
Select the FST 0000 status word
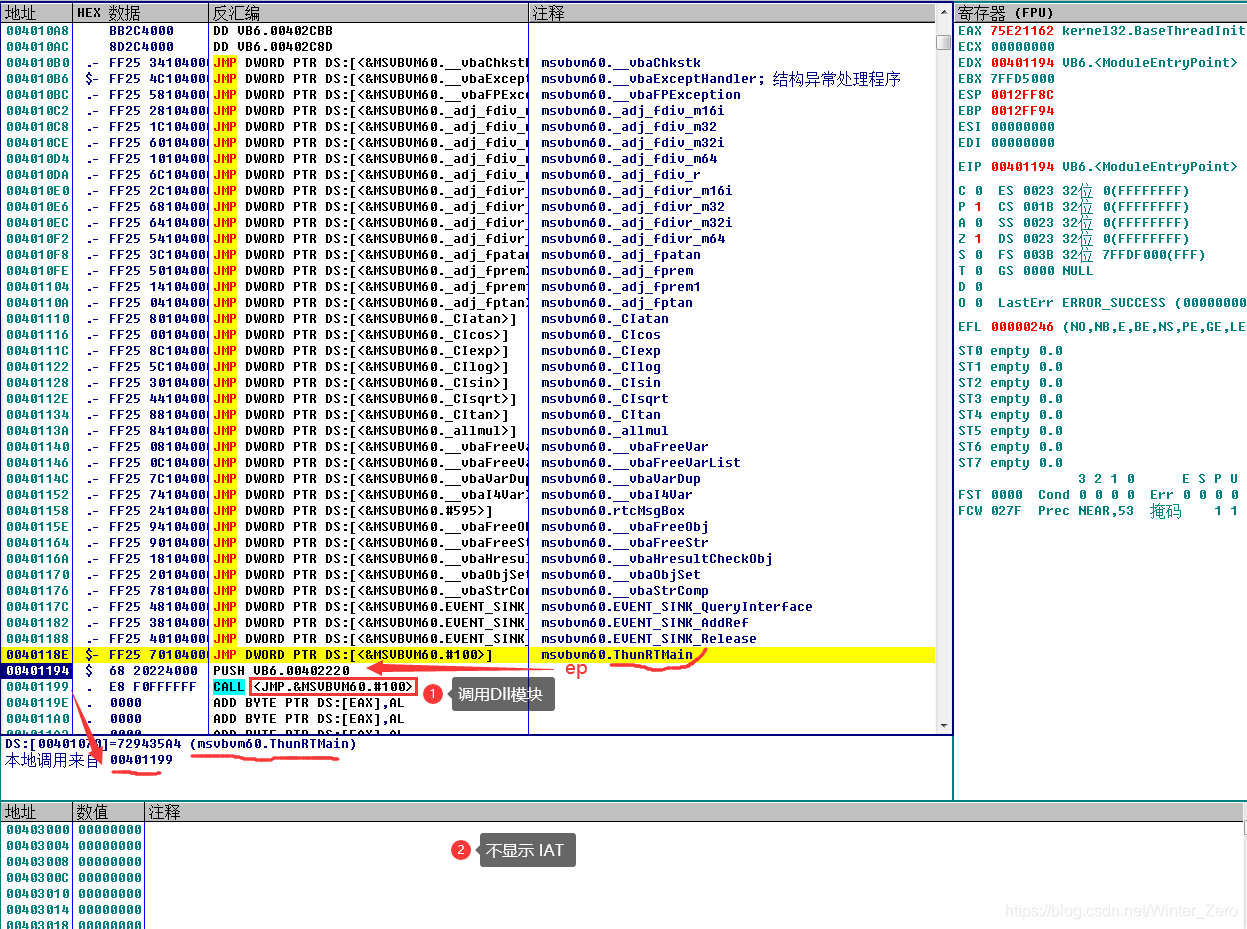tap(990, 495)
